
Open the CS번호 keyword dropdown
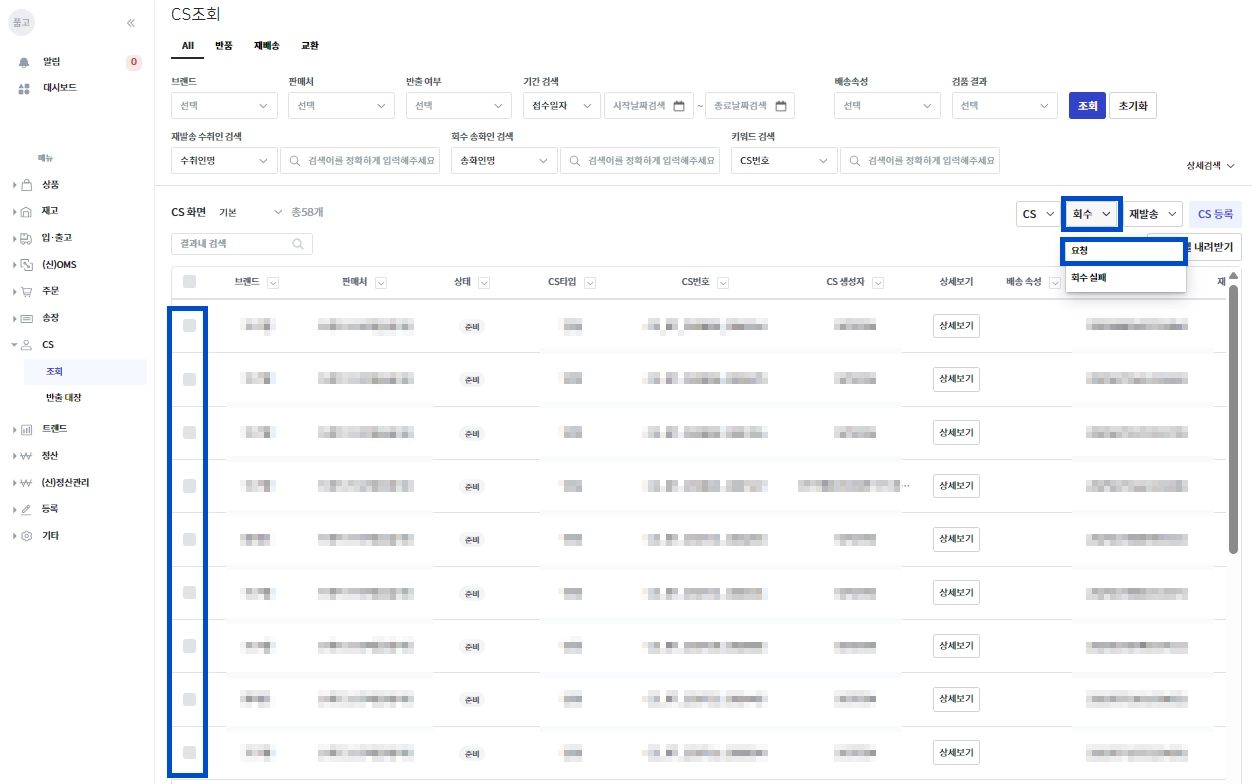tap(784, 160)
